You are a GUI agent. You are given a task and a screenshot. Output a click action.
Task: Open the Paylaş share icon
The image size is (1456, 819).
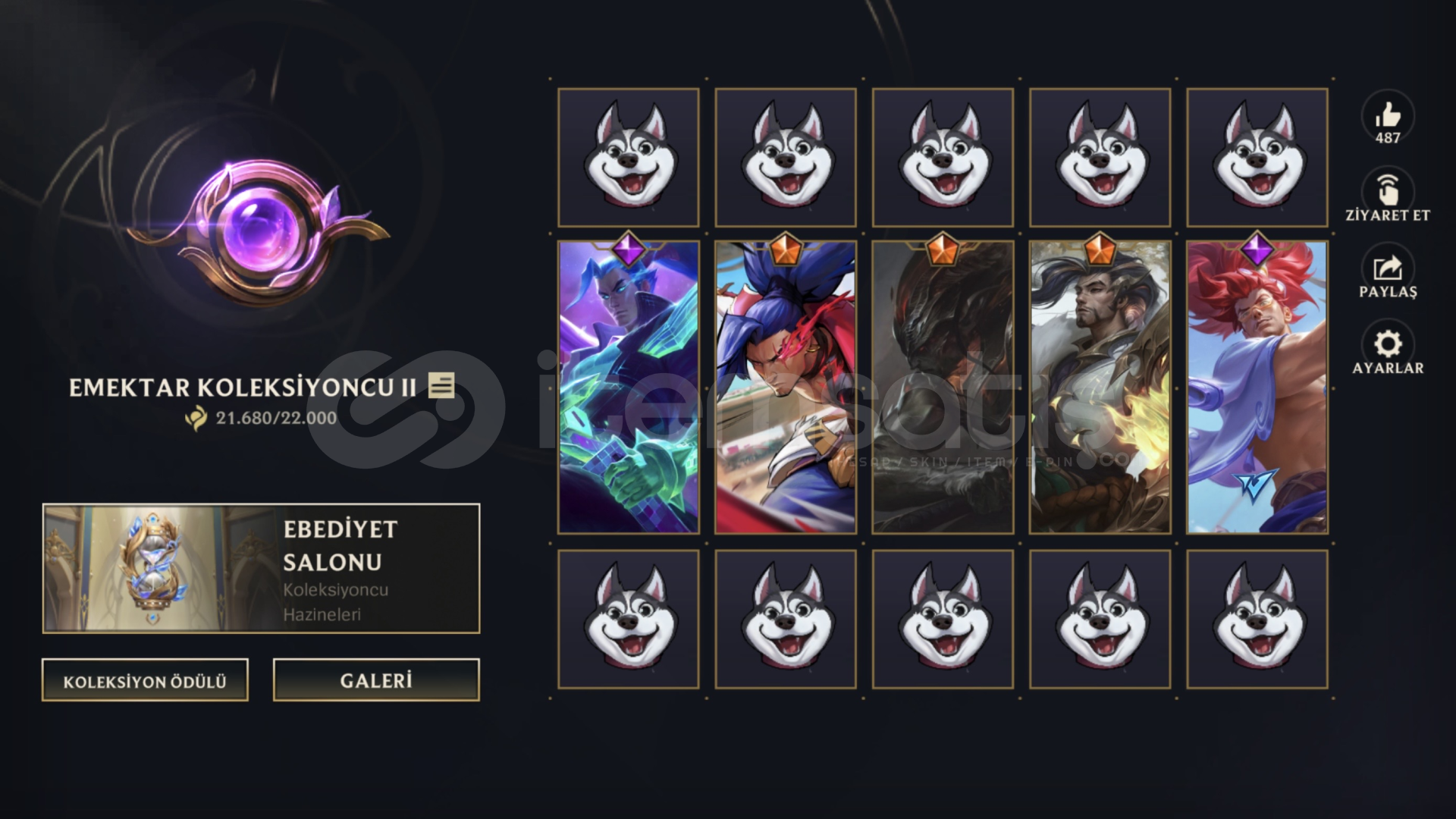pyautogui.click(x=1388, y=268)
